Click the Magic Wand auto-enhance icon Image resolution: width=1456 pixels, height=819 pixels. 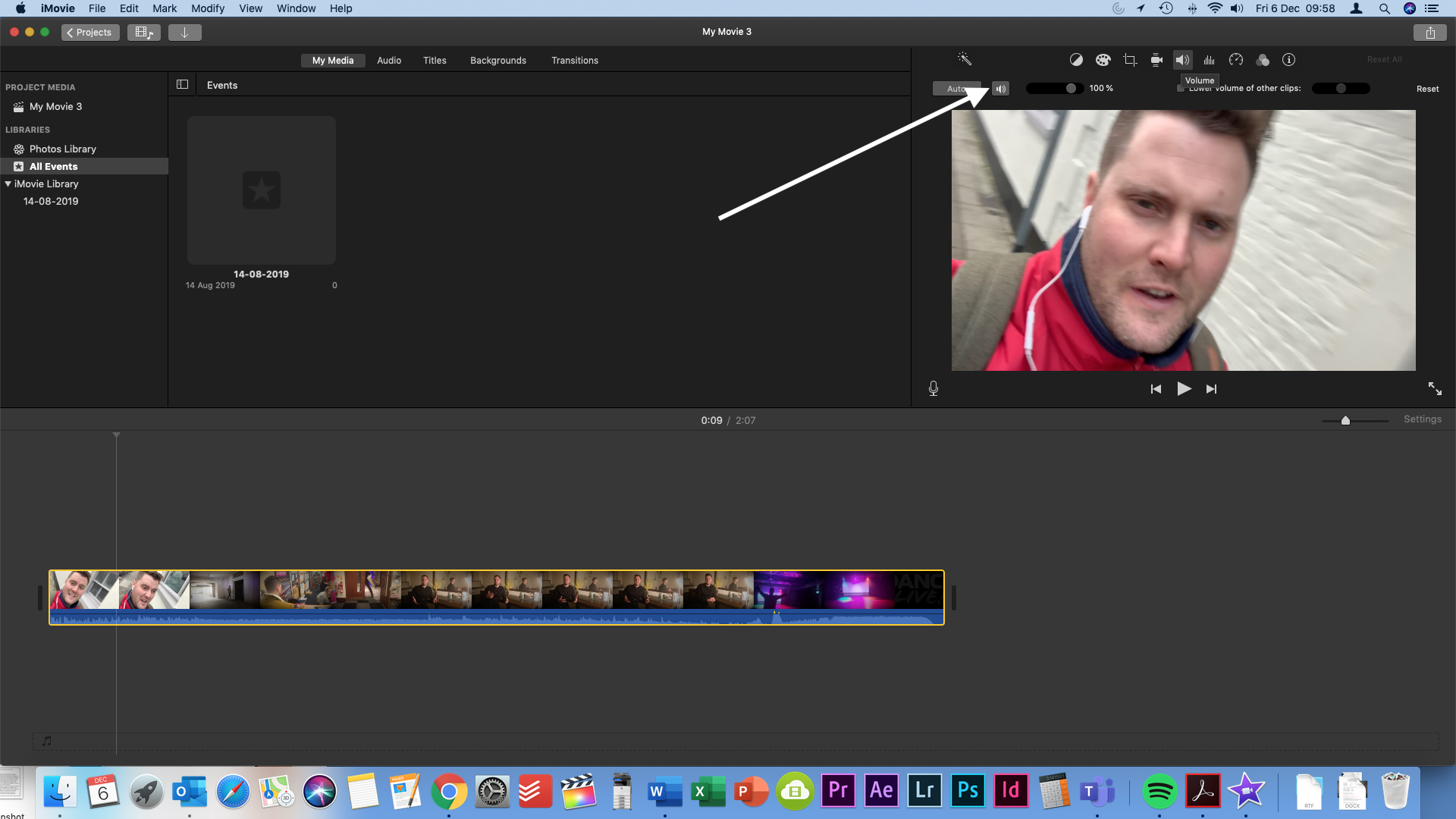tap(965, 59)
